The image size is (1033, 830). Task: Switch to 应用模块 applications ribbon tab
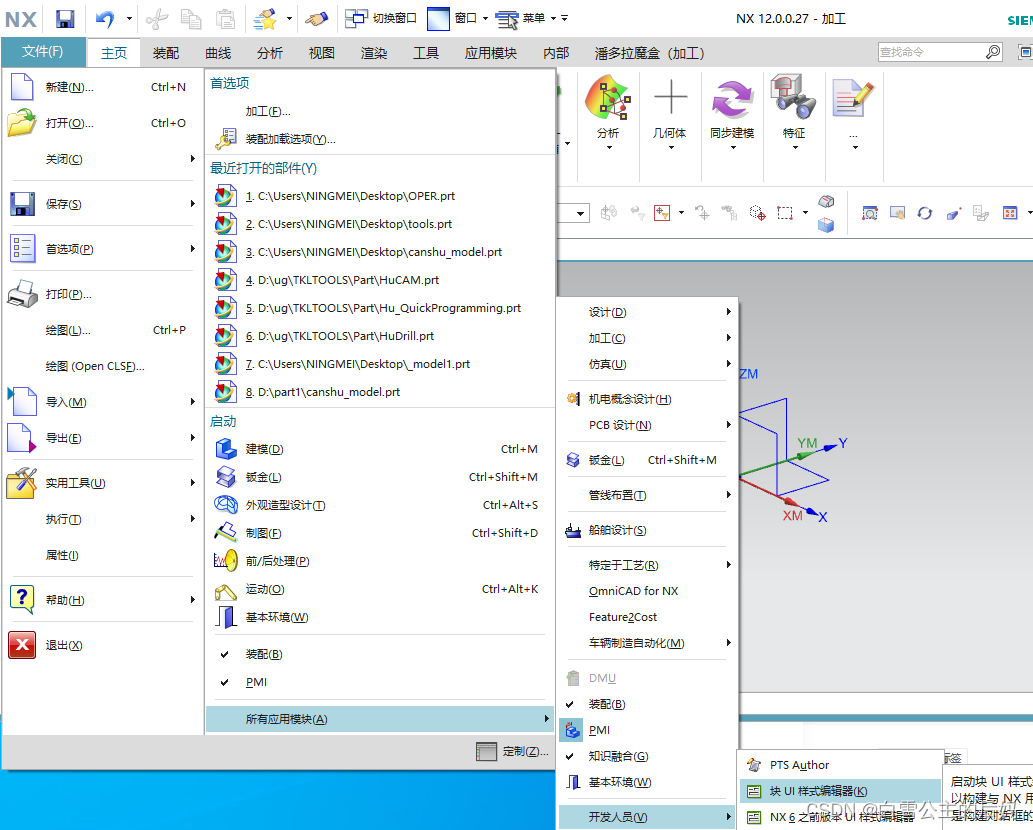pyautogui.click(x=491, y=53)
